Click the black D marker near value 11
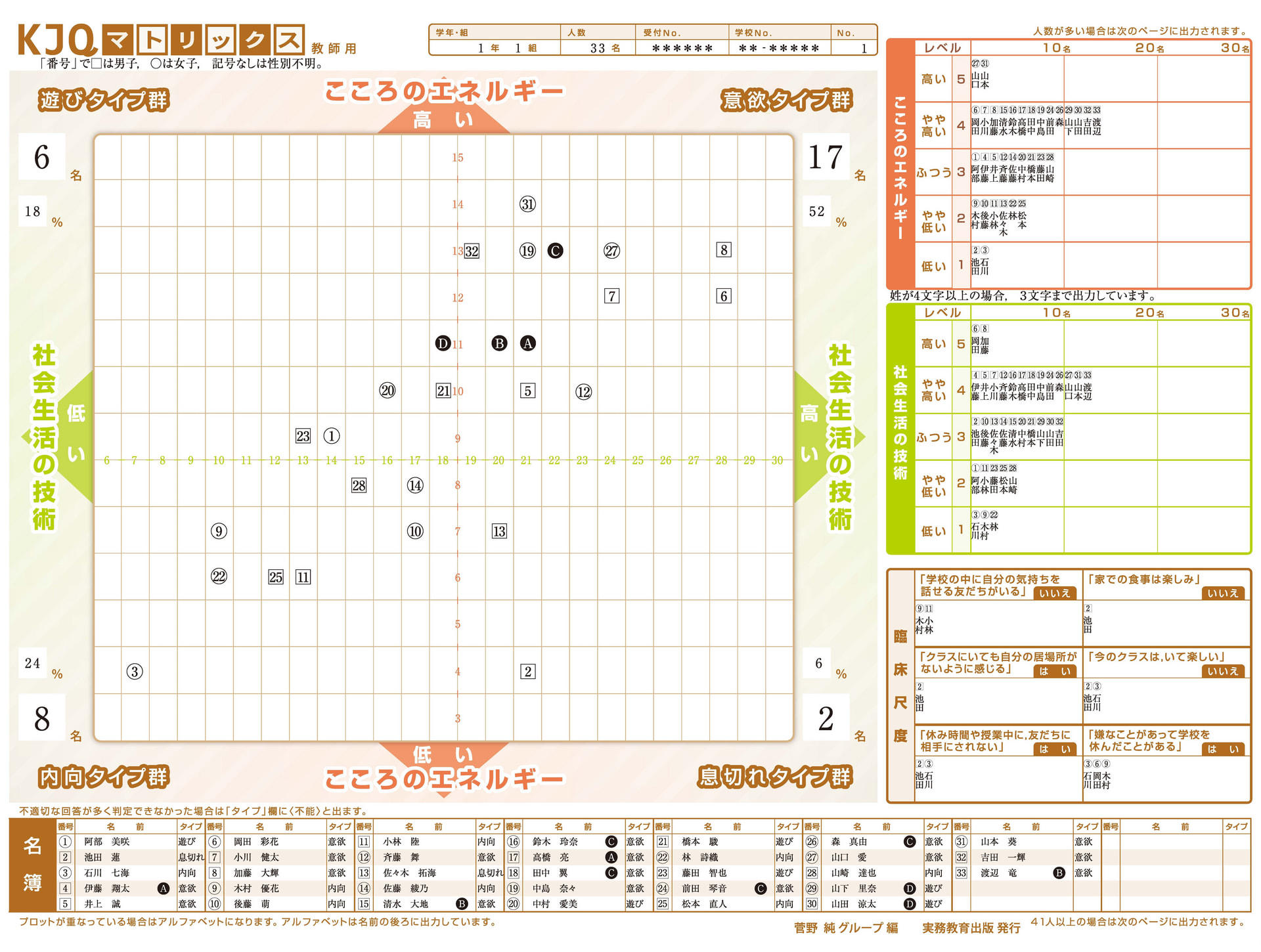 click(443, 343)
